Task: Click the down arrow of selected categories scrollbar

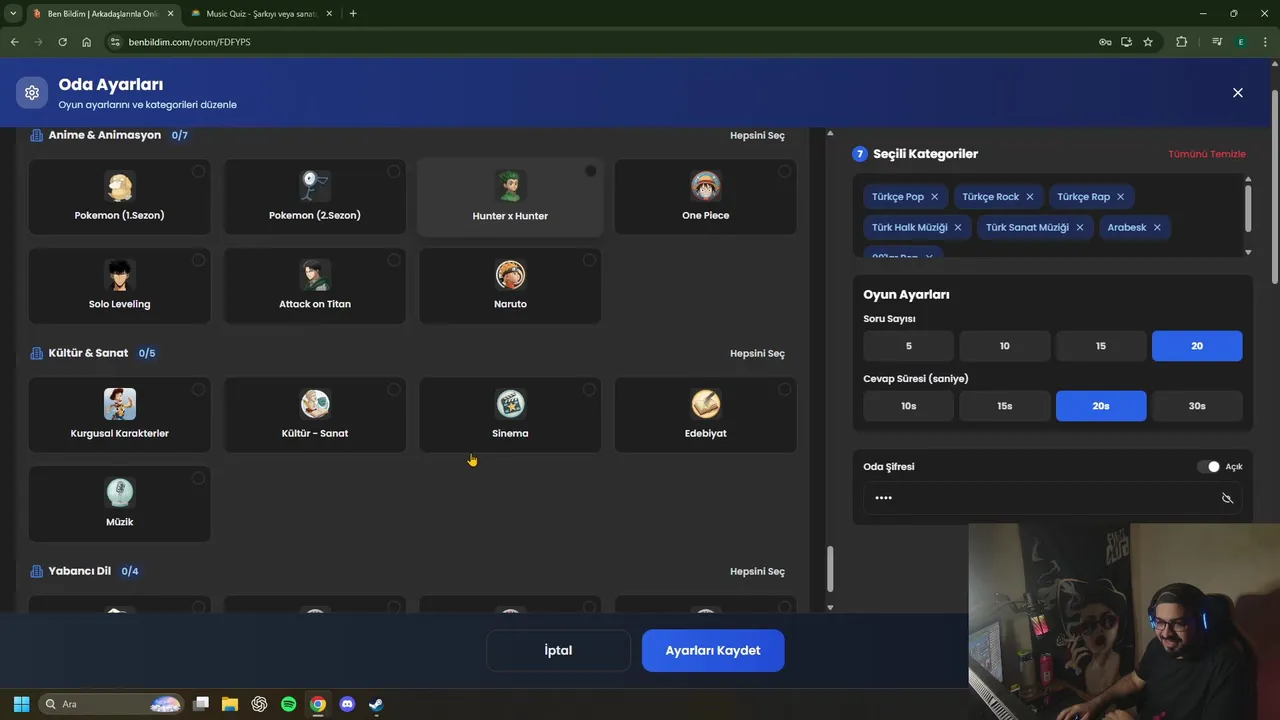Action: pos(1247,252)
